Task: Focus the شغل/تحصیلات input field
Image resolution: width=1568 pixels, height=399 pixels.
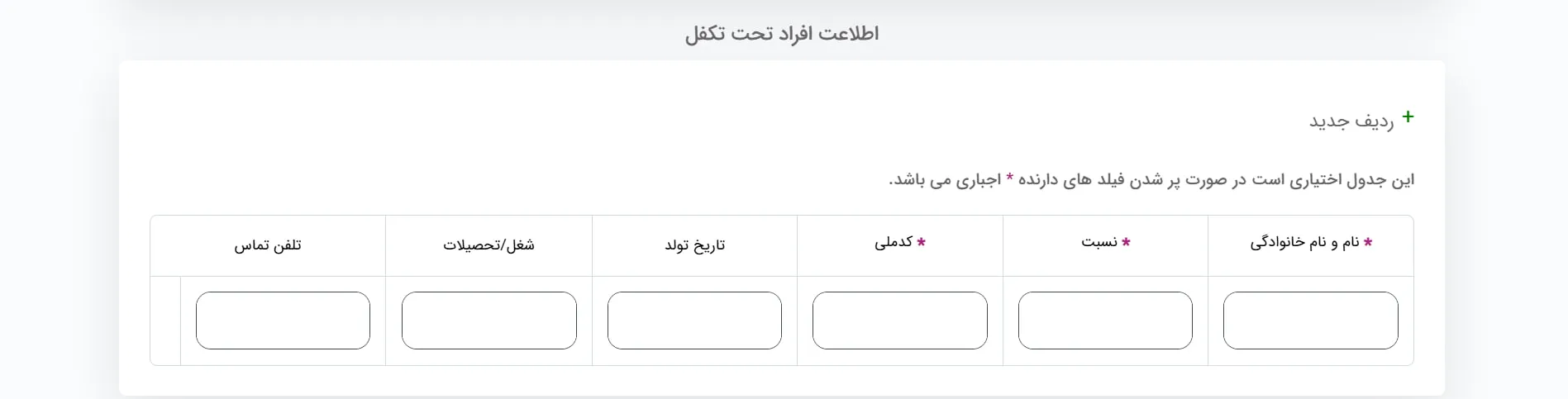Action: coord(489,321)
